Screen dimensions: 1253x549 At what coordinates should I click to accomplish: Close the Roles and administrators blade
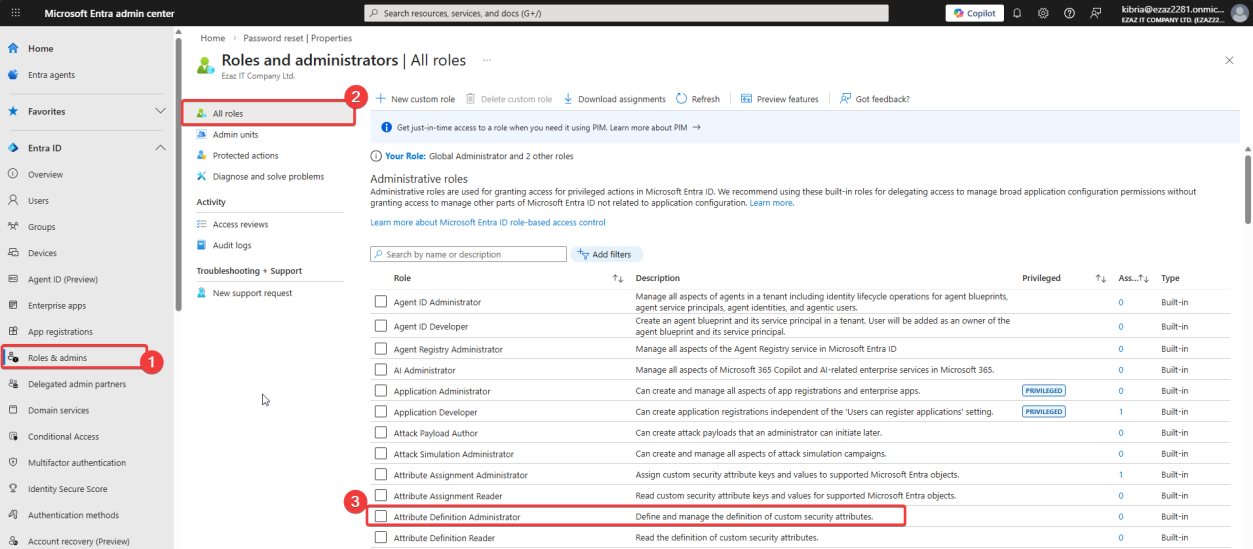1229,60
